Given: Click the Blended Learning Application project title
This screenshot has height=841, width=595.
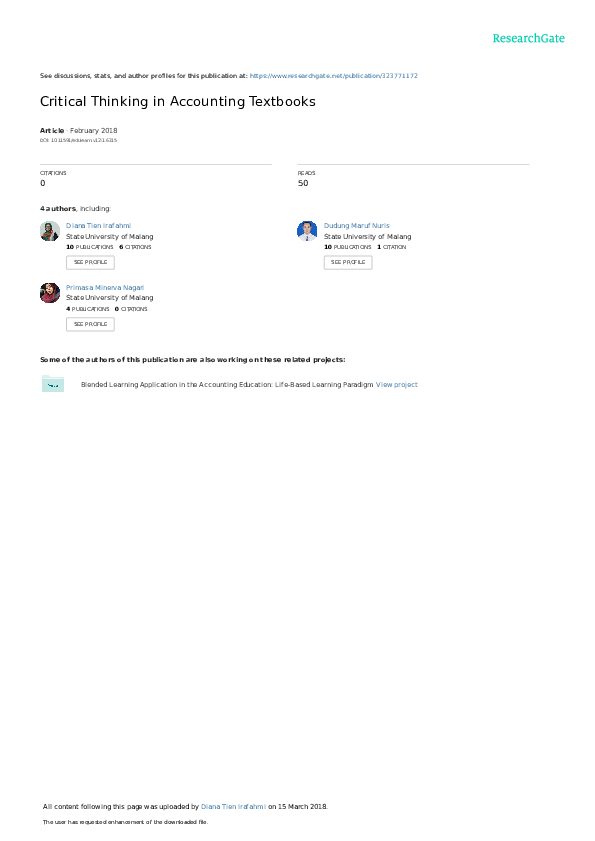Looking at the screenshot, I should (227, 385).
